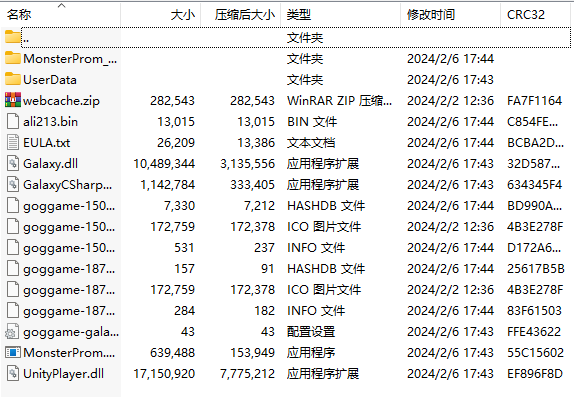The height and width of the screenshot is (397, 574).
Task: Click the parent folder '..' icon
Action: click(12, 37)
